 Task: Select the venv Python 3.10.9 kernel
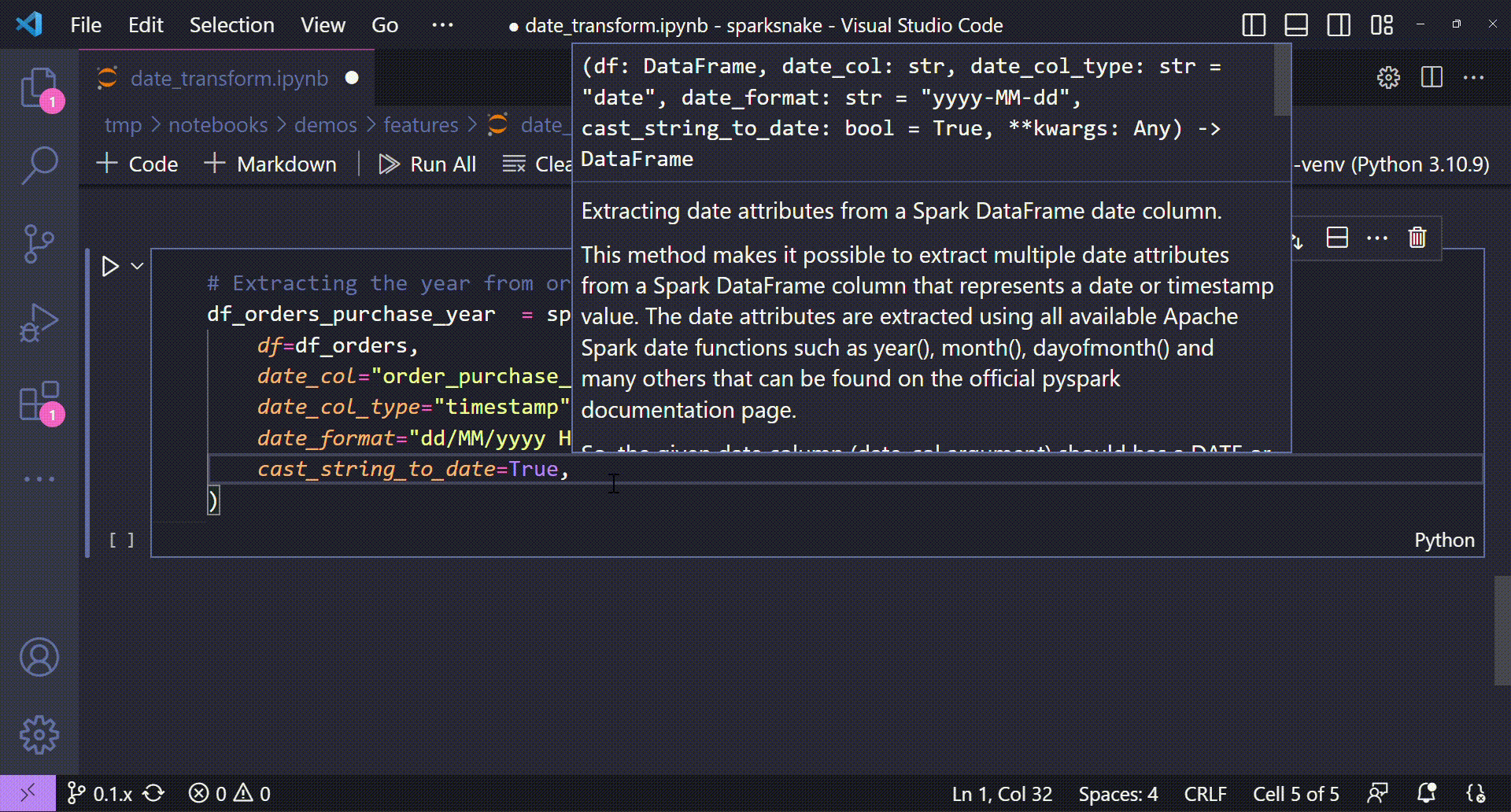1391,164
